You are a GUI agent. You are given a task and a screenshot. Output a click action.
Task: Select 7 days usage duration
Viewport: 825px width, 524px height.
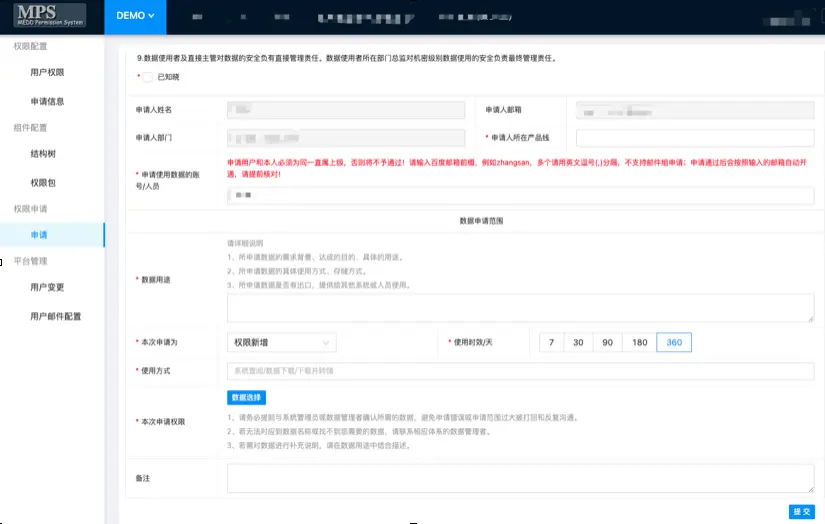click(551, 342)
